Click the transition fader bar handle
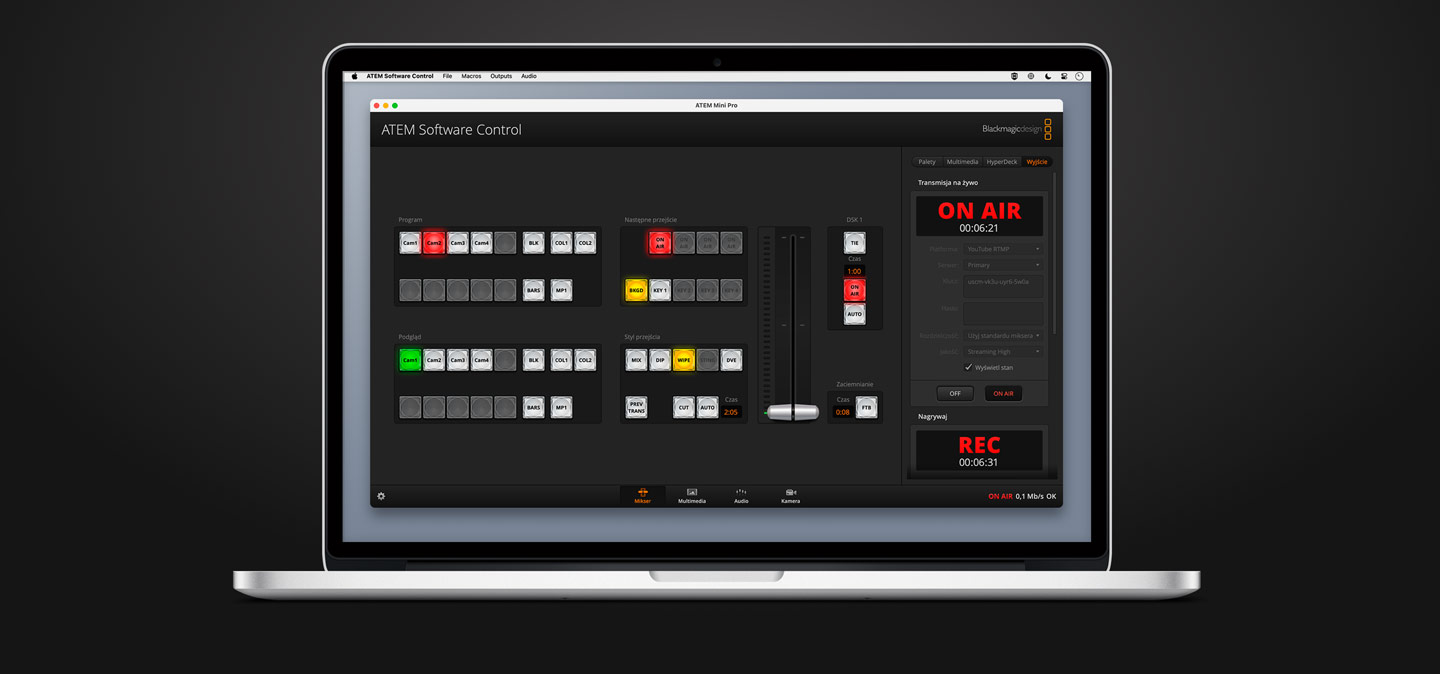Image resolution: width=1440 pixels, height=674 pixels. coord(793,411)
